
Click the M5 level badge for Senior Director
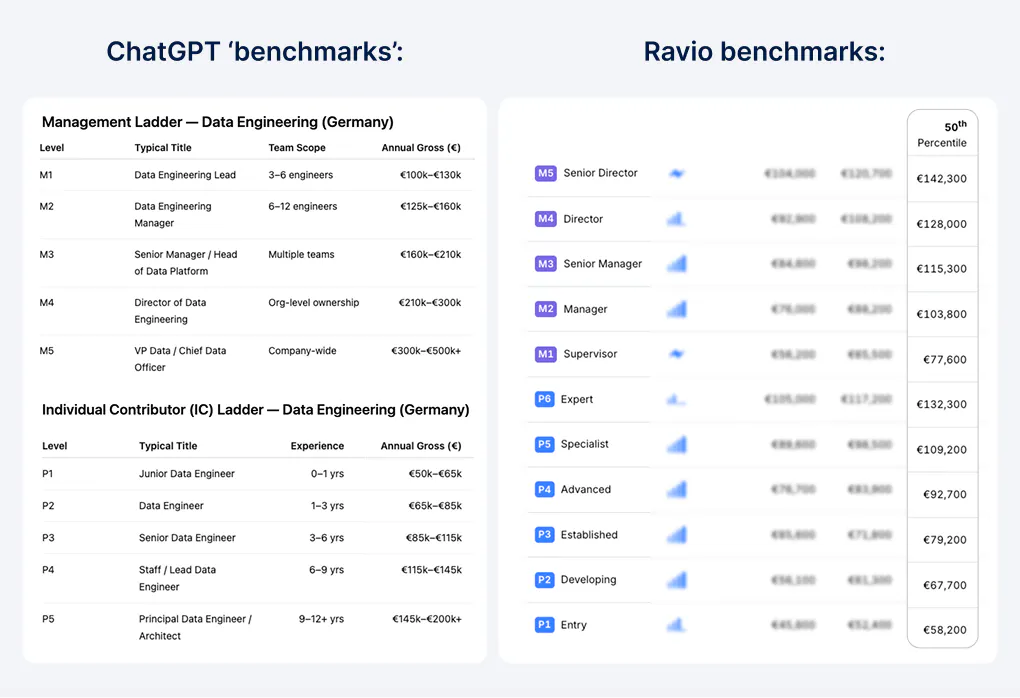(x=545, y=173)
